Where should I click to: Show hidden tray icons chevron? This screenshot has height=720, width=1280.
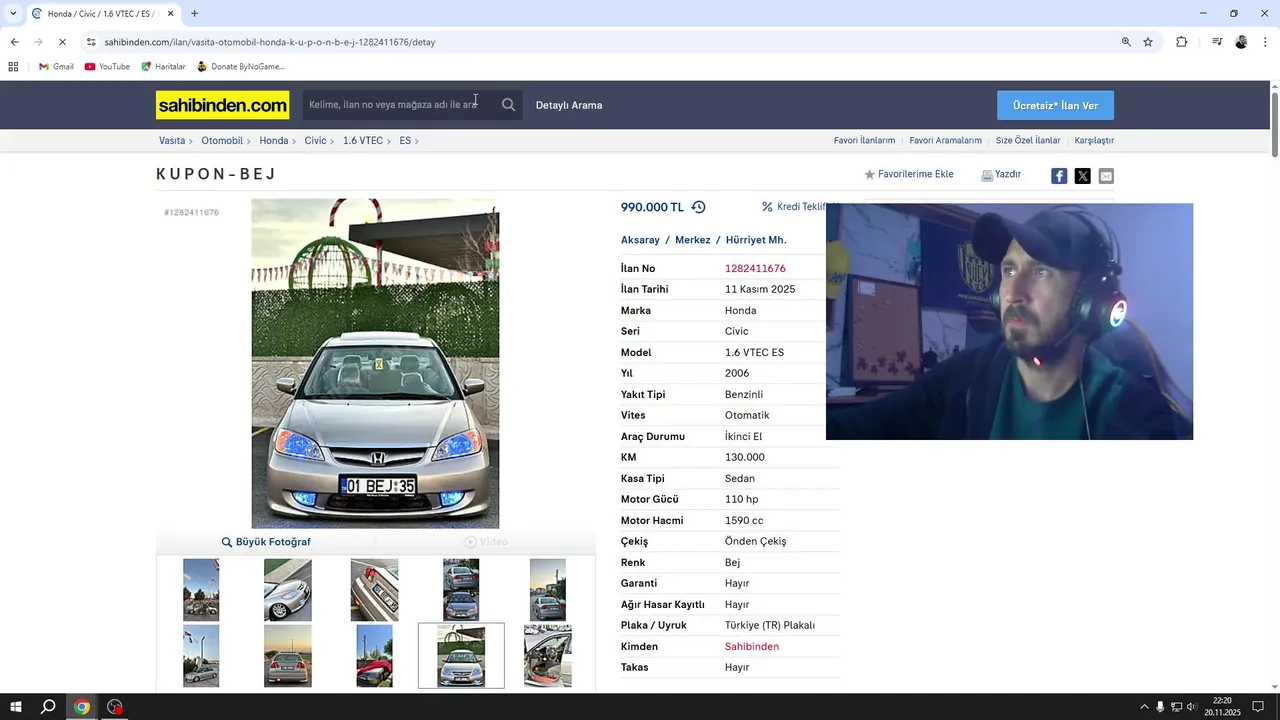[x=1144, y=707]
